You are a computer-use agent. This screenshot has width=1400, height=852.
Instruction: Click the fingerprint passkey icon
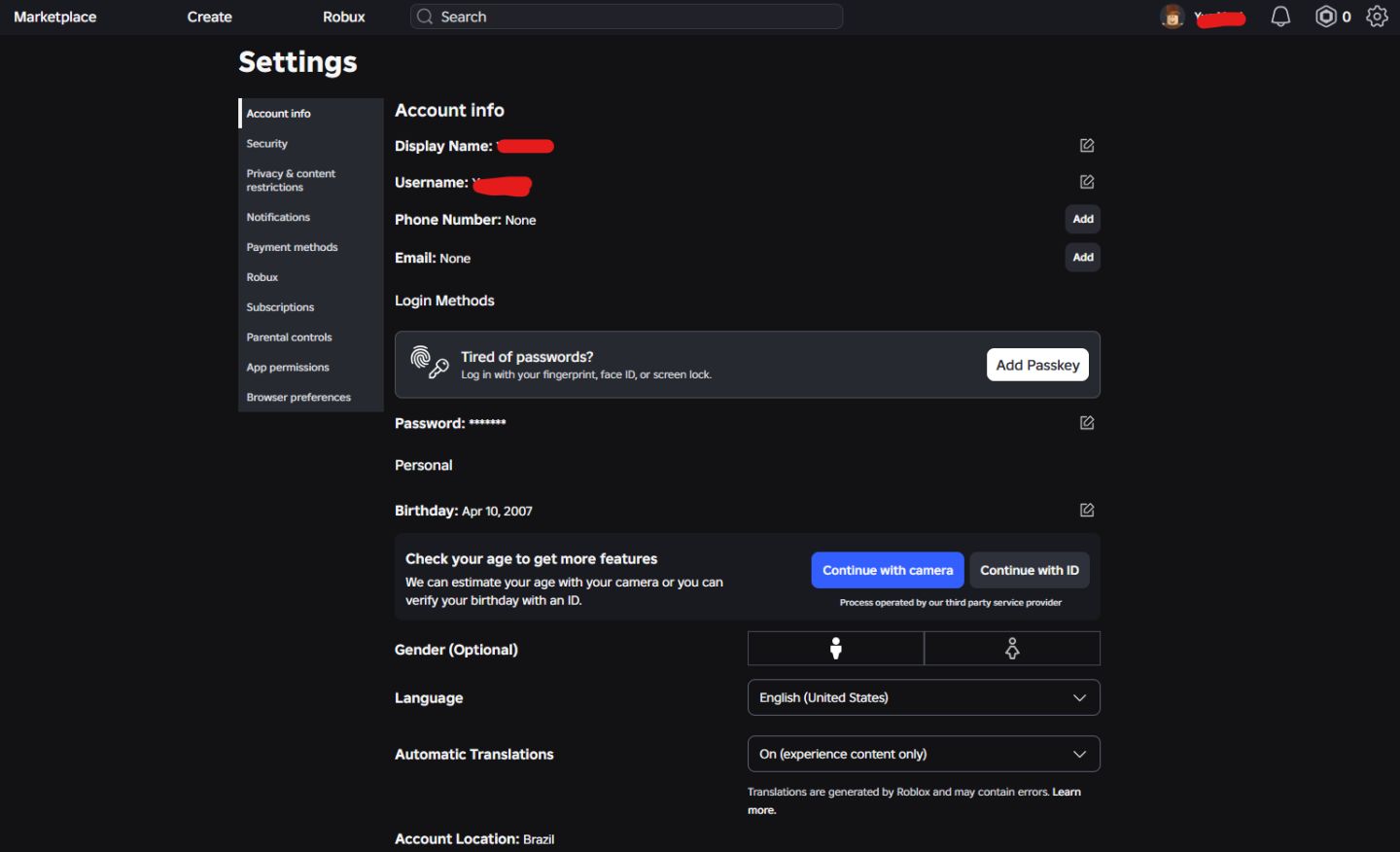429,362
